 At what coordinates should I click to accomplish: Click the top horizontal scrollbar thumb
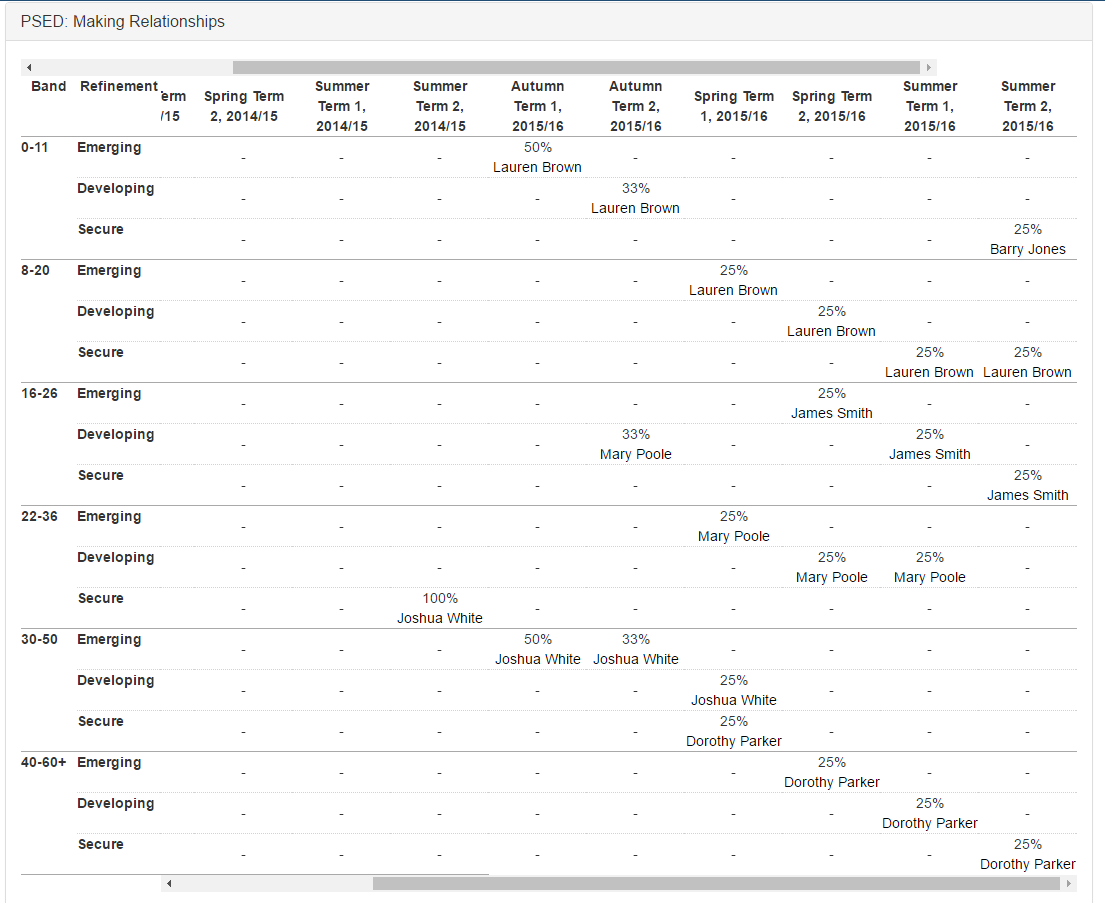pos(576,68)
